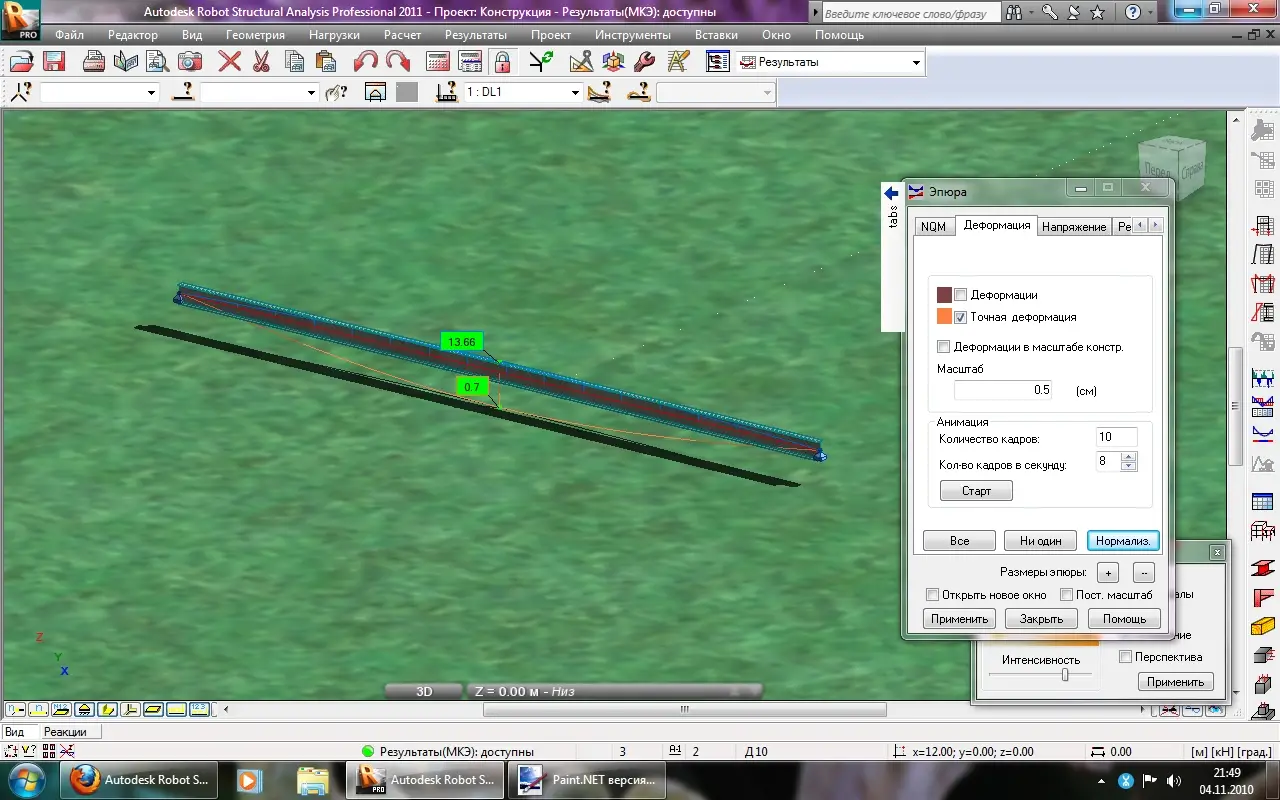Click the Нормализ. button
Screen dimensions: 1280x800
coord(1123,541)
